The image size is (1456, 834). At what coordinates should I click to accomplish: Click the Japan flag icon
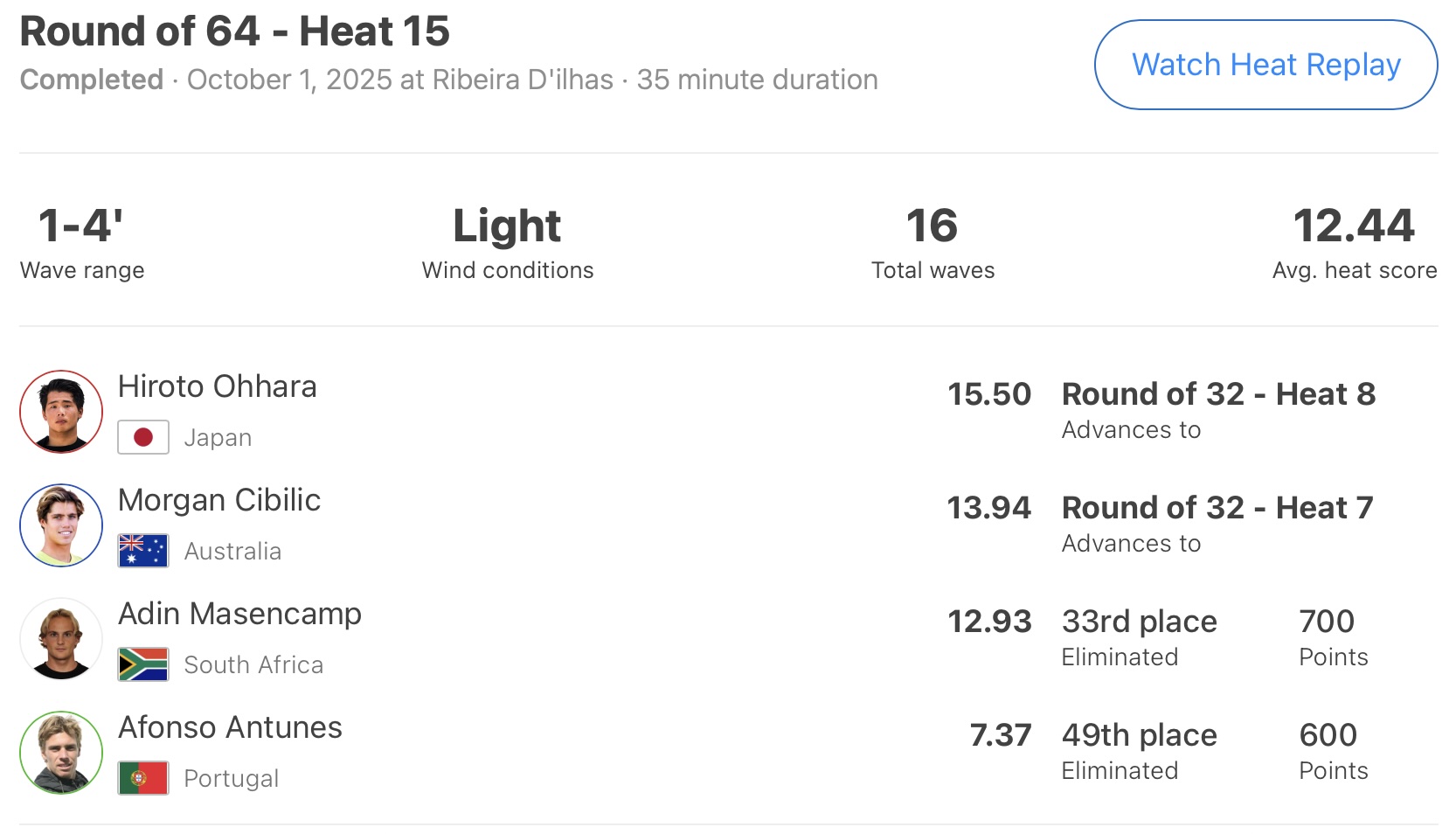(143, 437)
